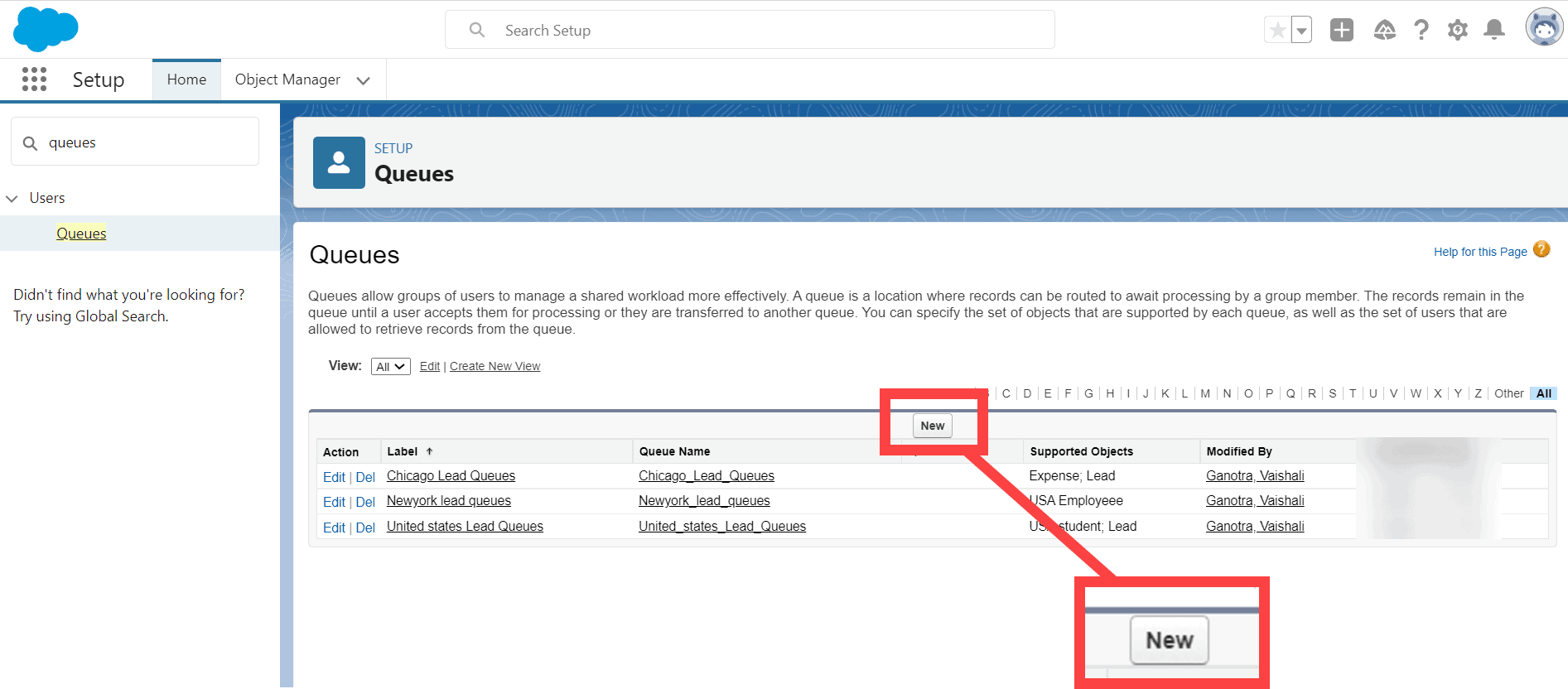The width and height of the screenshot is (1568, 689).
Task: Open the Setup gear menu
Action: [x=1458, y=30]
